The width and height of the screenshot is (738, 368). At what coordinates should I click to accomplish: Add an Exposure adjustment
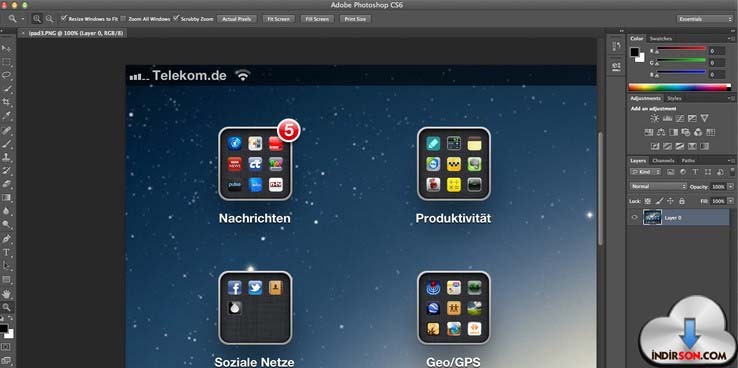[692, 118]
